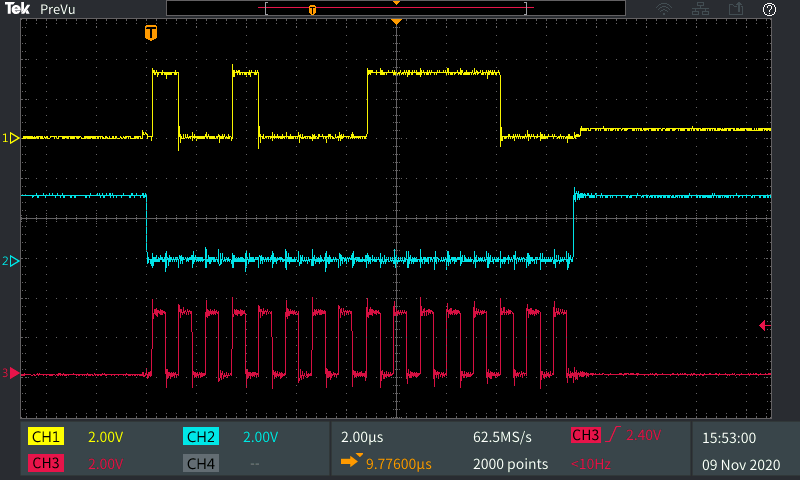The image size is (800, 480).
Task: Click the trigger level arrow on right edge
Action: click(x=764, y=325)
